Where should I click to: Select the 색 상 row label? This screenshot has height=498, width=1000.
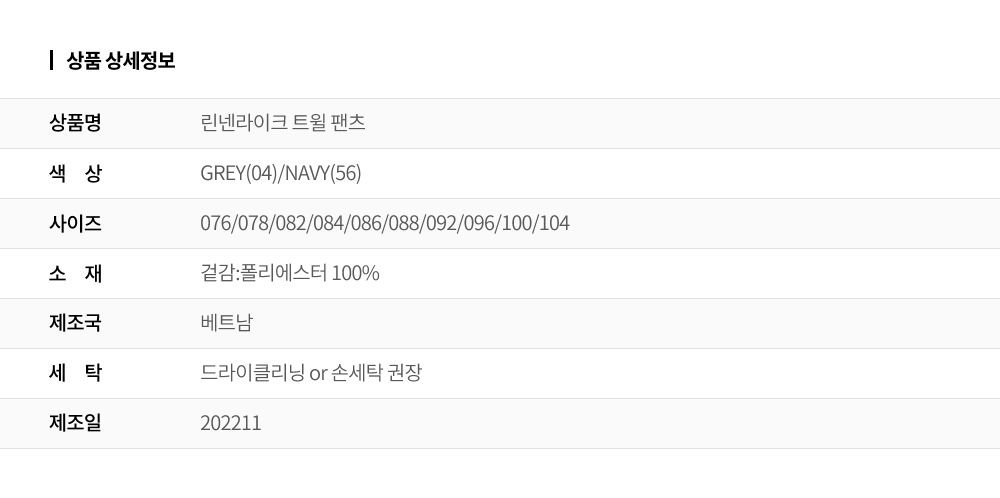(75, 173)
